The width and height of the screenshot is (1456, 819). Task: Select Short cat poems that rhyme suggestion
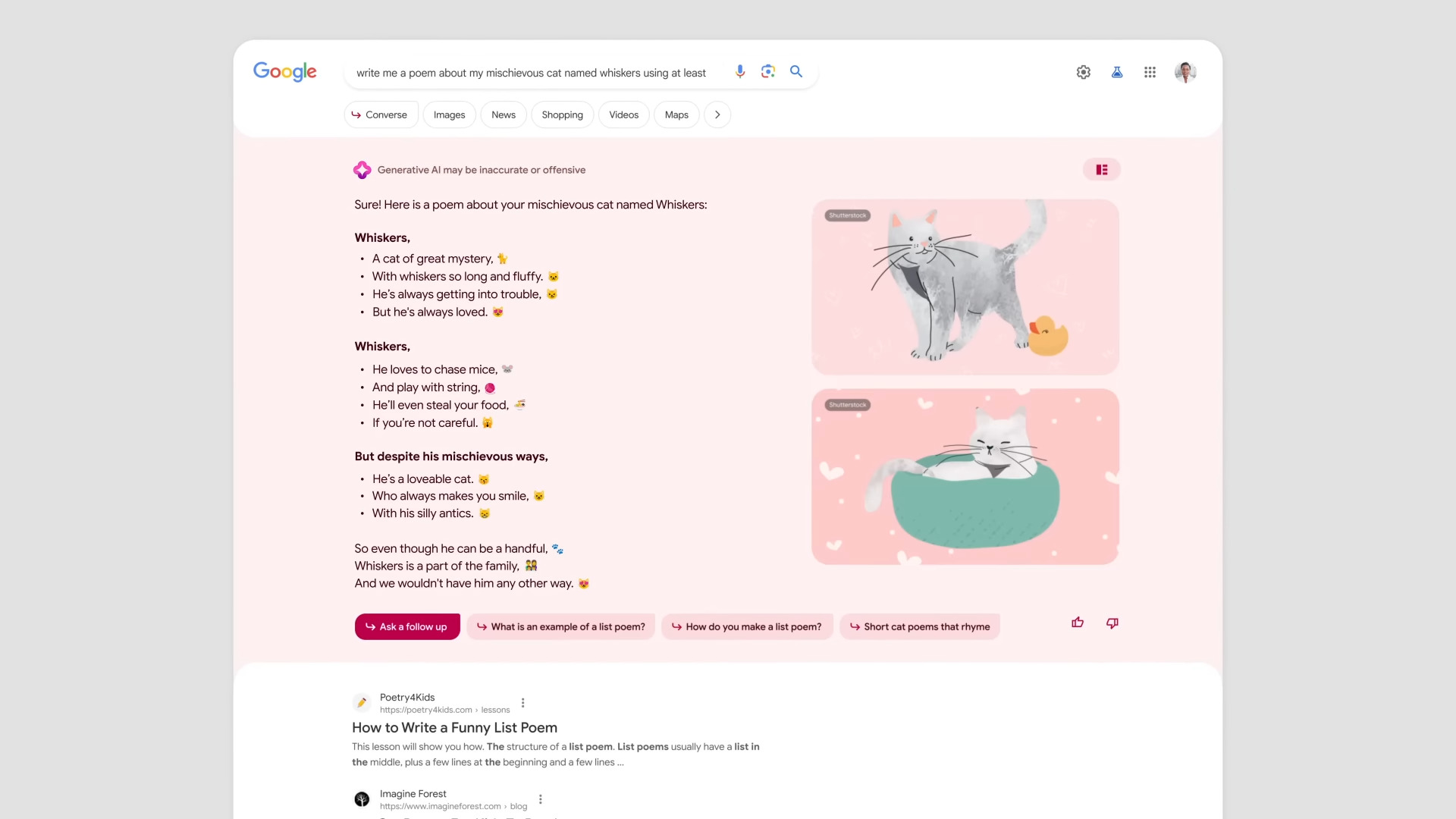point(920,627)
